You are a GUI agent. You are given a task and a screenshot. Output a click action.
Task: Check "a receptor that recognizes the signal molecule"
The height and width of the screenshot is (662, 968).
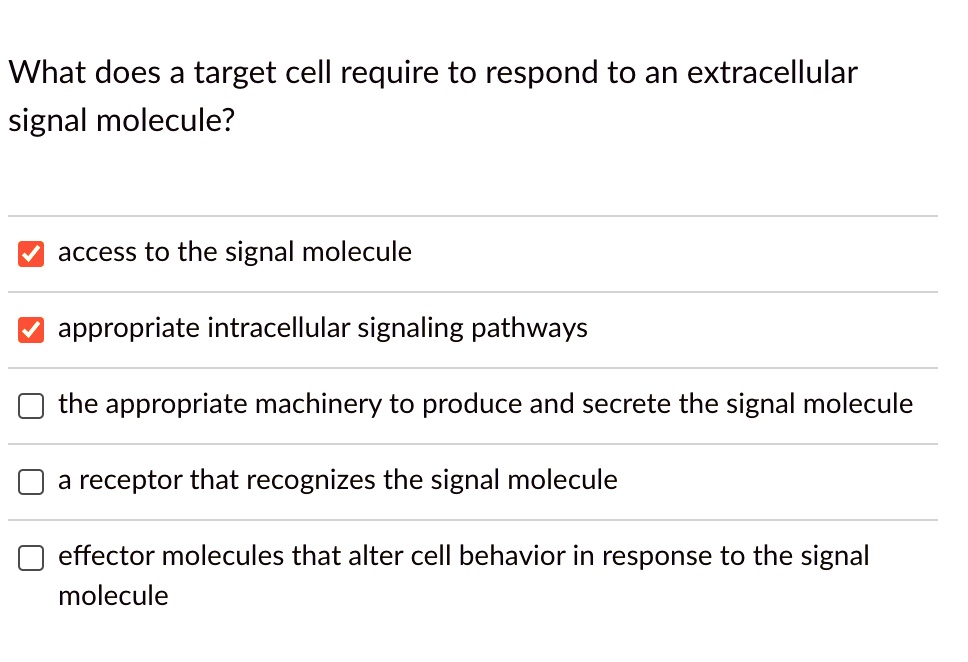pyautogui.click(x=30, y=481)
